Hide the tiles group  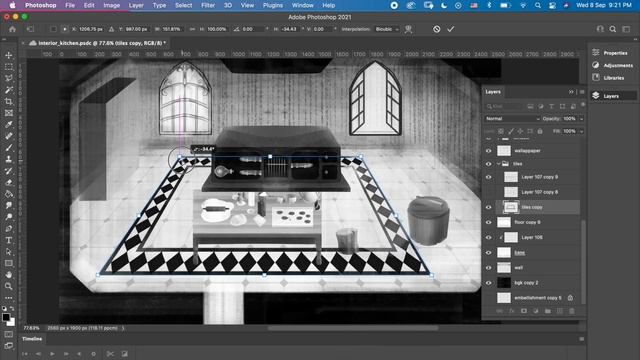point(489,164)
